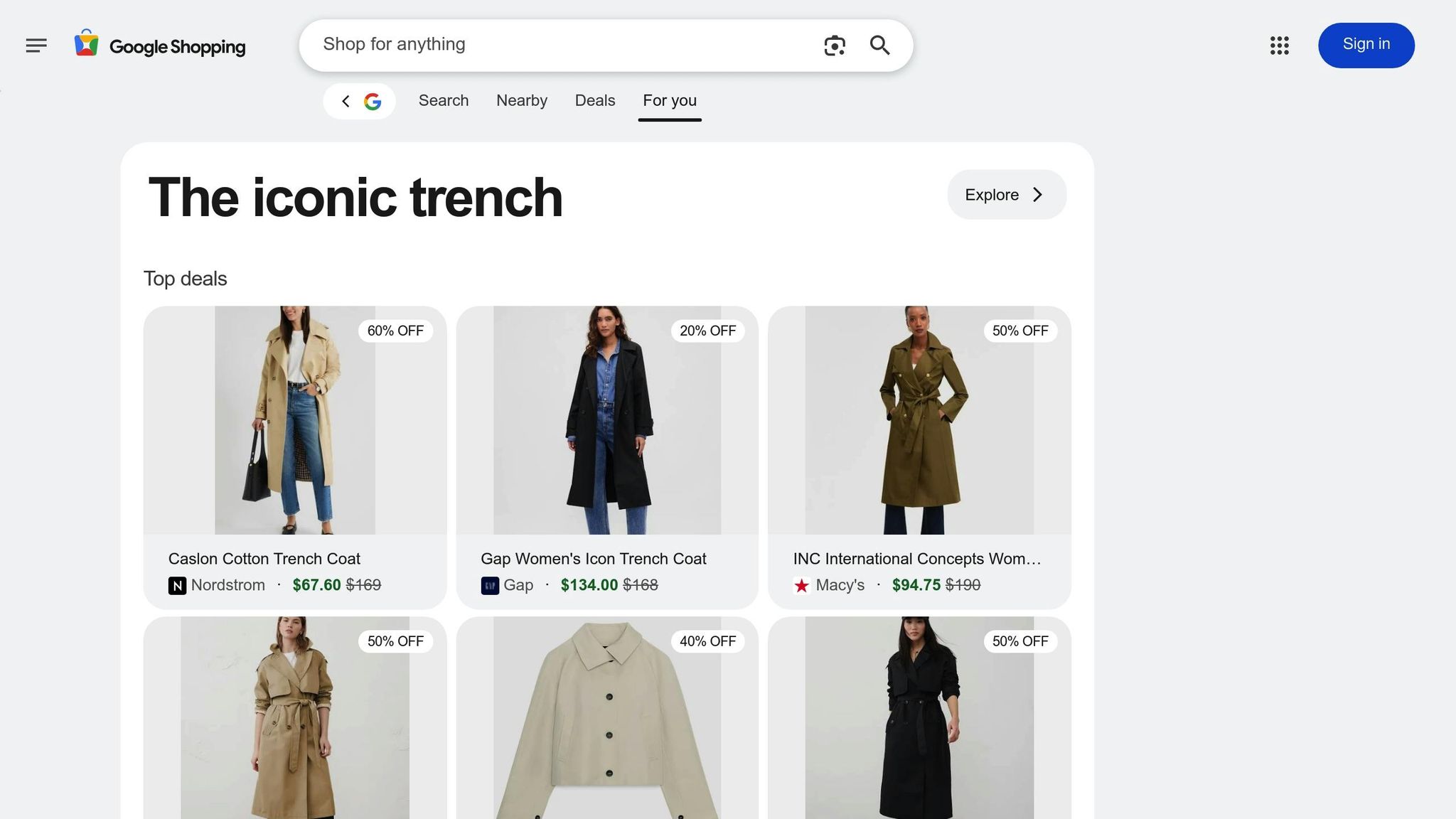
Task: Click the Sign in button
Action: tap(1366, 45)
